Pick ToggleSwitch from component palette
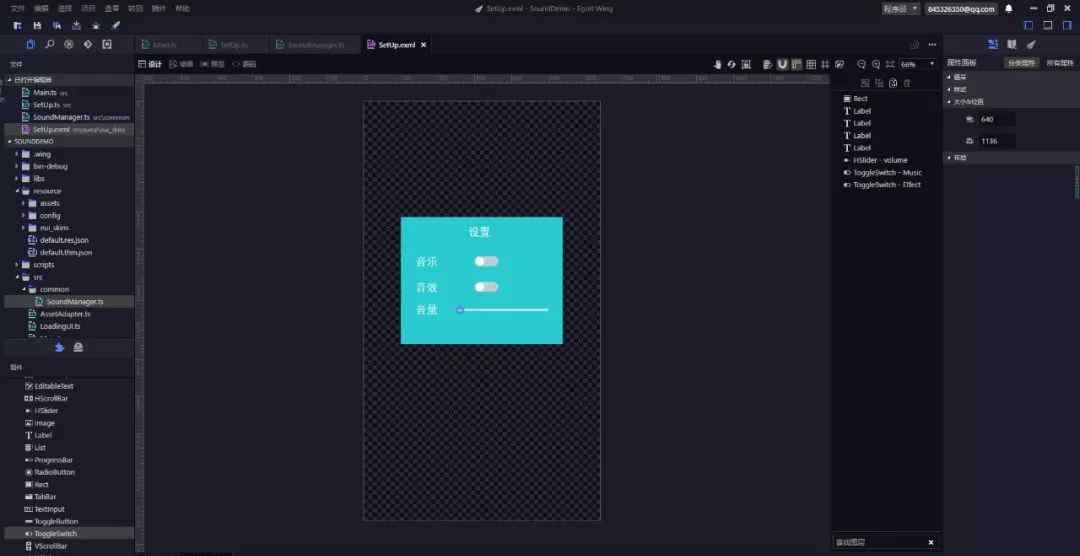Screen dimensions: 1080x556 pos(55,533)
